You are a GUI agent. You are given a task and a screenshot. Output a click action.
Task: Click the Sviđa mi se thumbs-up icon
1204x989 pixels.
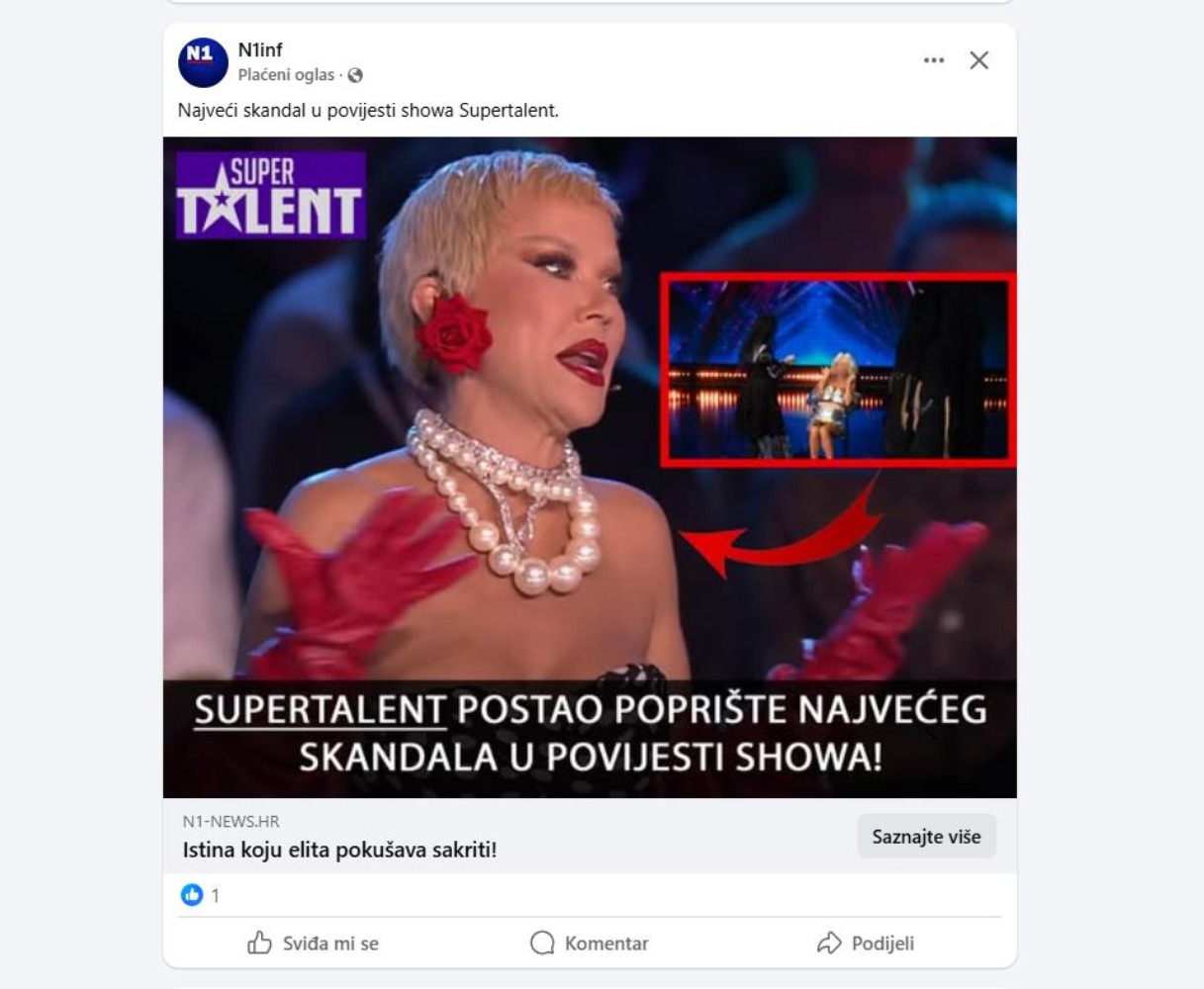point(259,943)
